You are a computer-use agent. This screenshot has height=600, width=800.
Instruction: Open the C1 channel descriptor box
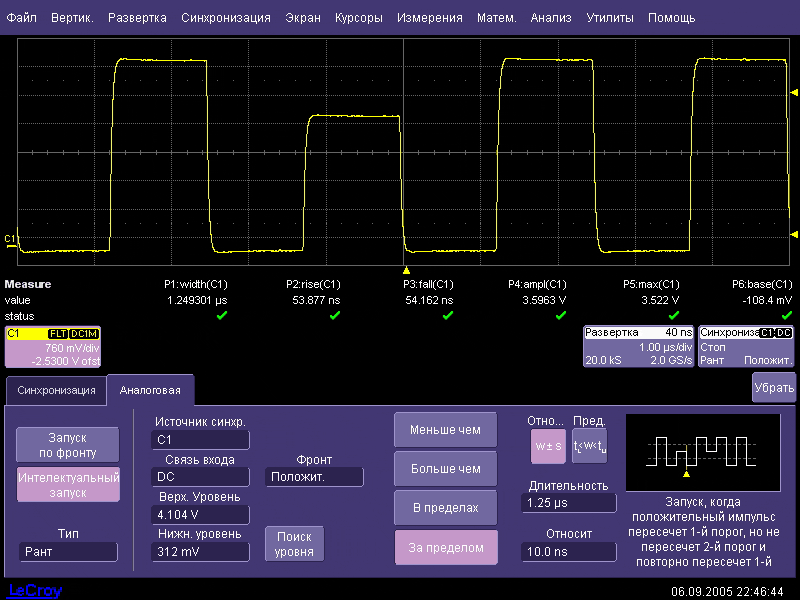[x=53, y=346]
